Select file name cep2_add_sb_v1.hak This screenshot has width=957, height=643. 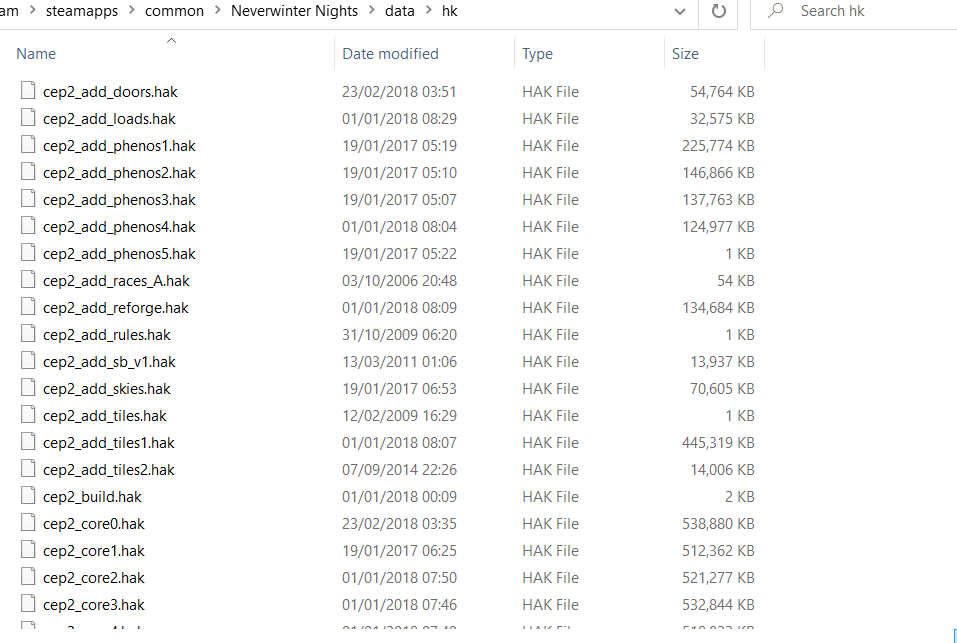point(109,362)
